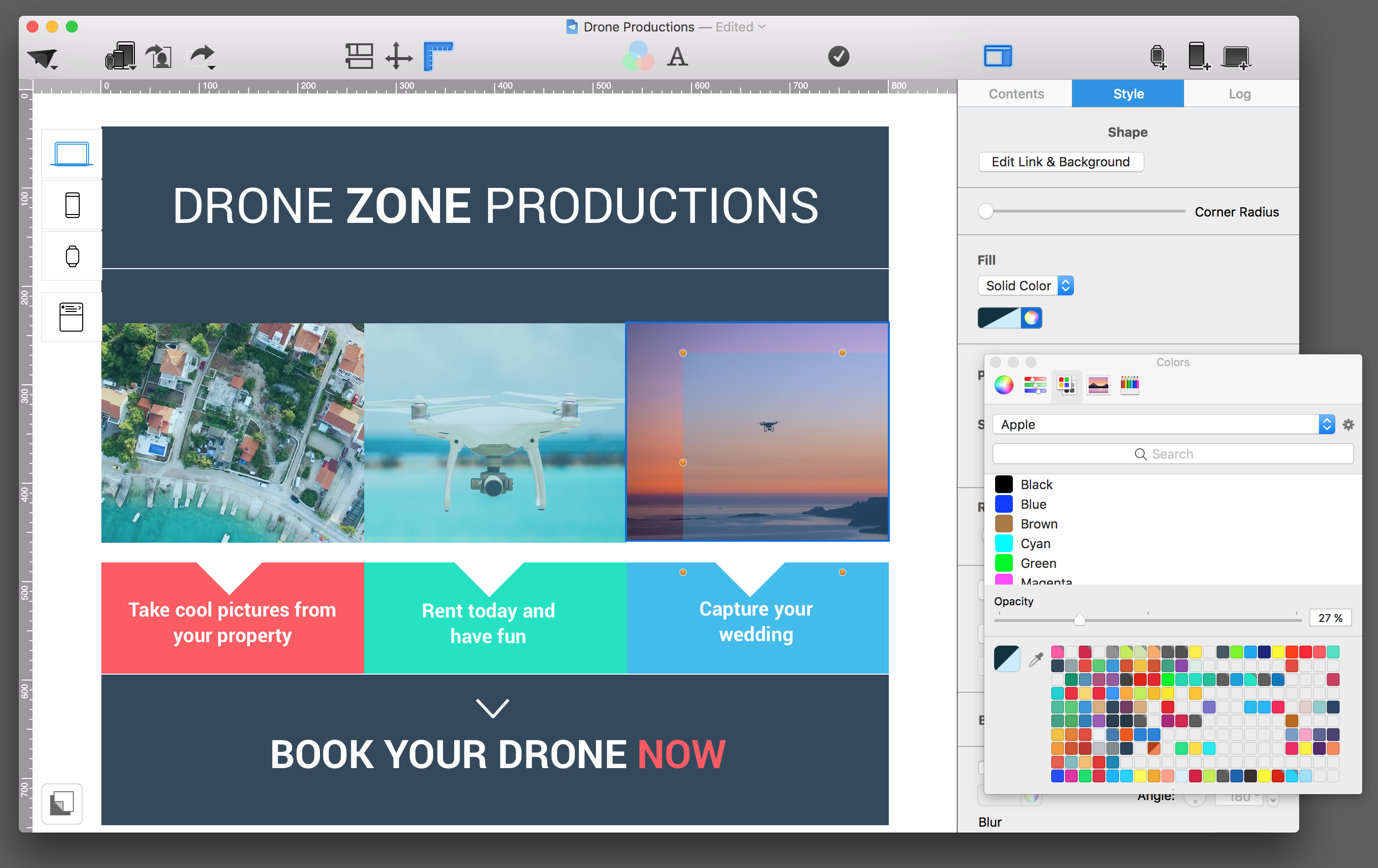Select the layout blocks tool icon

point(359,56)
